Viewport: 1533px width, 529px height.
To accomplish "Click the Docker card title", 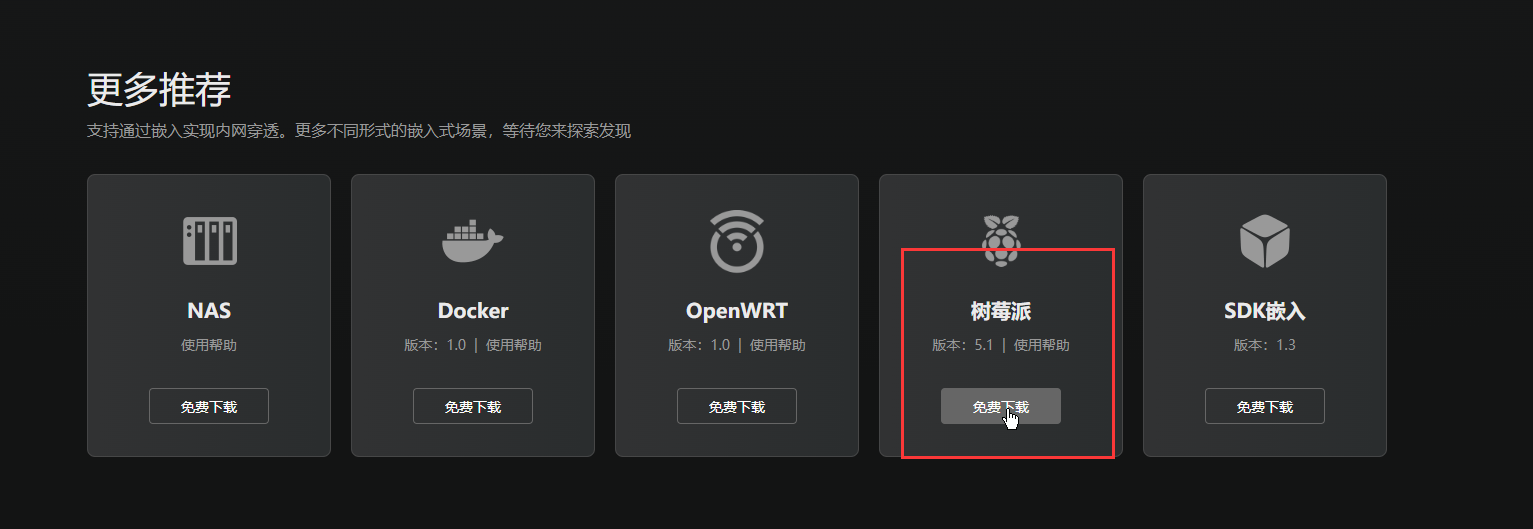I will [x=473, y=311].
